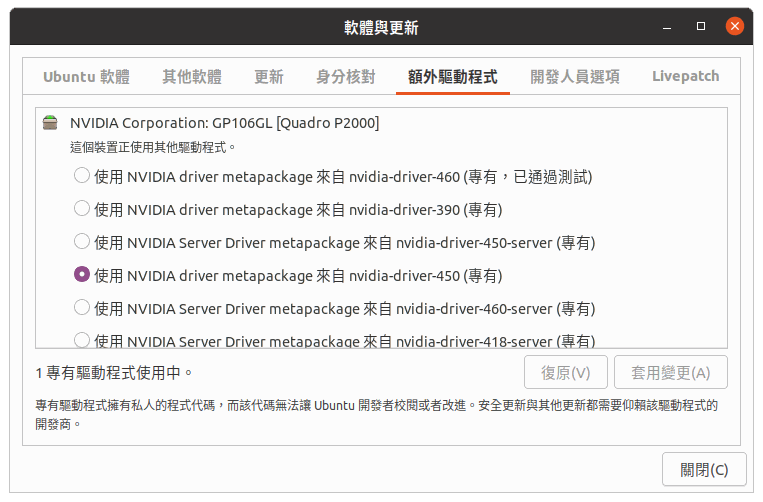This screenshot has width=763, height=502.
Task: Open the Livepatch tab
Action: click(686, 76)
